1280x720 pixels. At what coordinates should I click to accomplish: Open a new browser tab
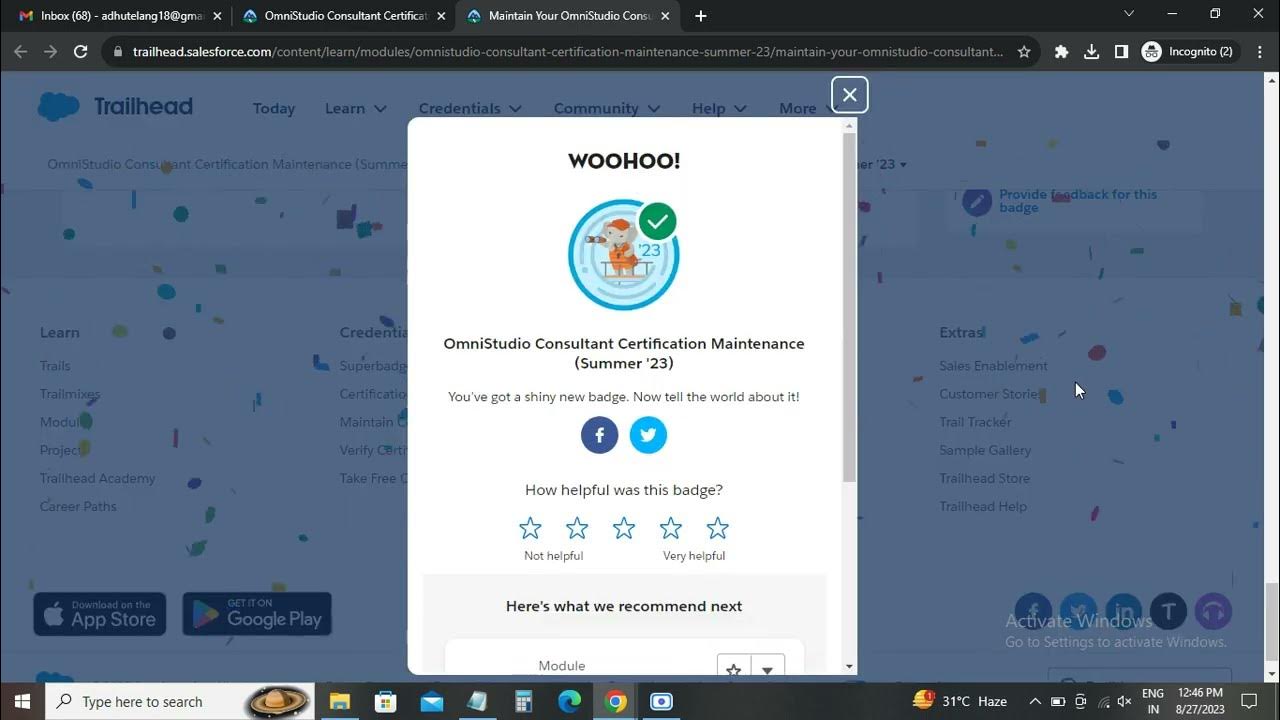700,16
